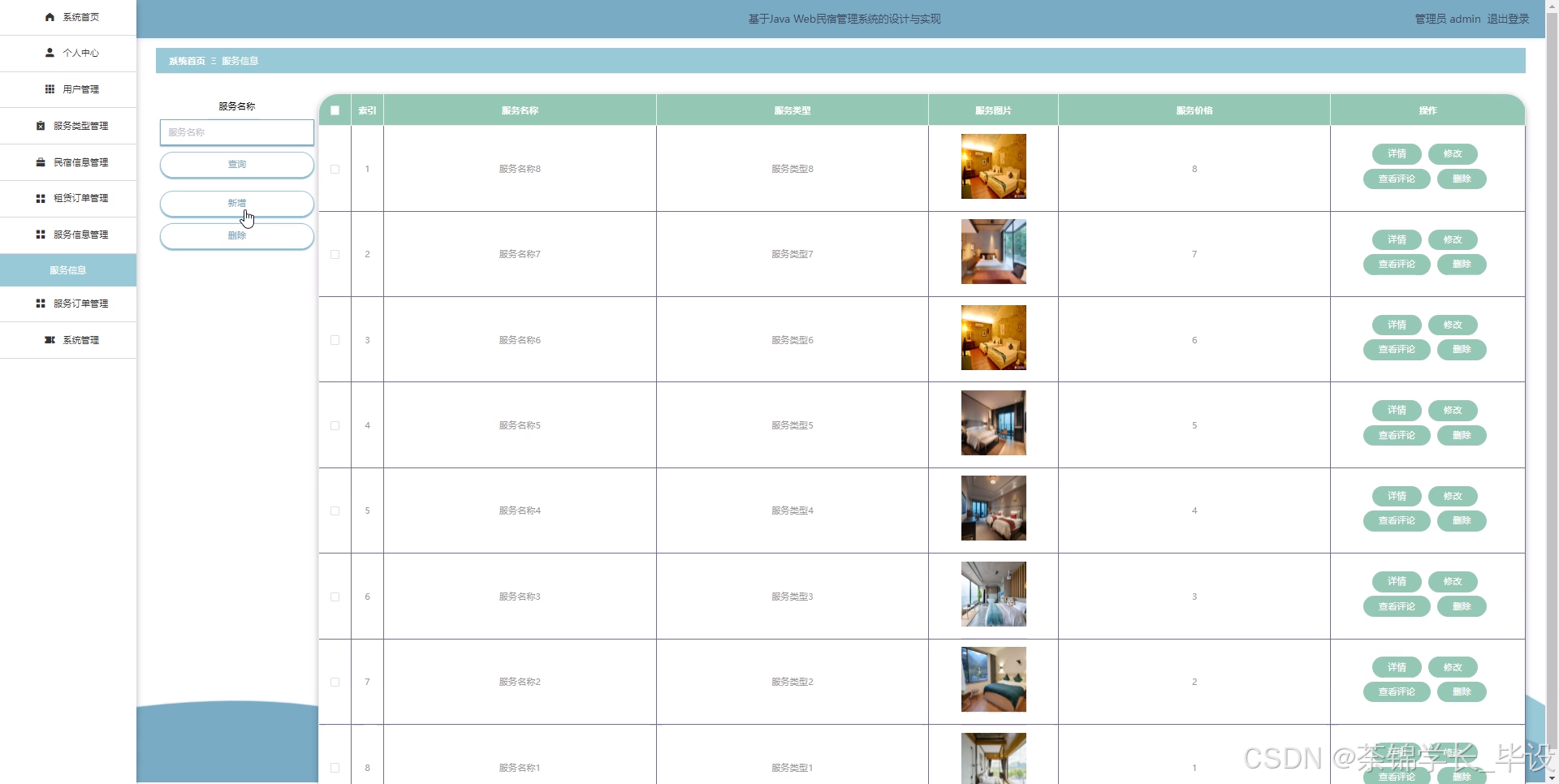Check the checkbox for row 服务名称7
The height and width of the screenshot is (784, 1559).
(x=335, y=254)
